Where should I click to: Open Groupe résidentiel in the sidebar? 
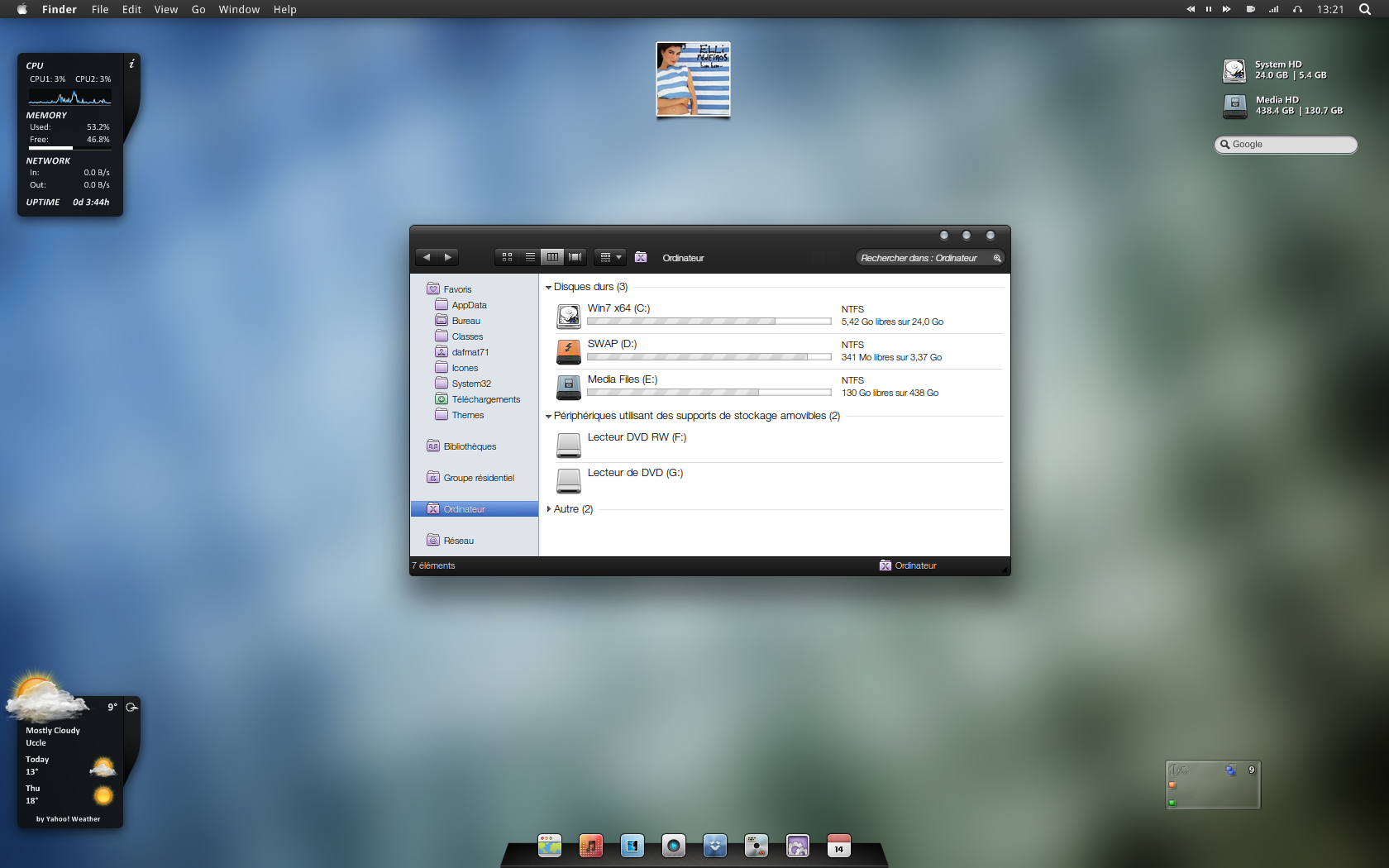point(470,478)
